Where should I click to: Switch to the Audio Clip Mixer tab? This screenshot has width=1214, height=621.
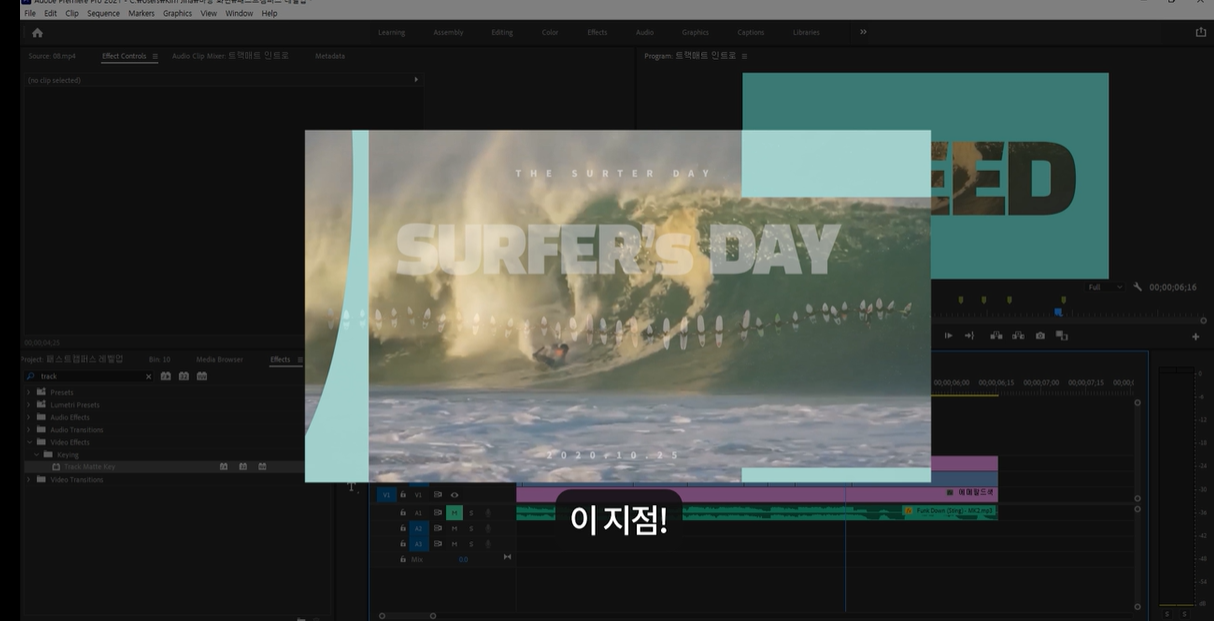230,56
